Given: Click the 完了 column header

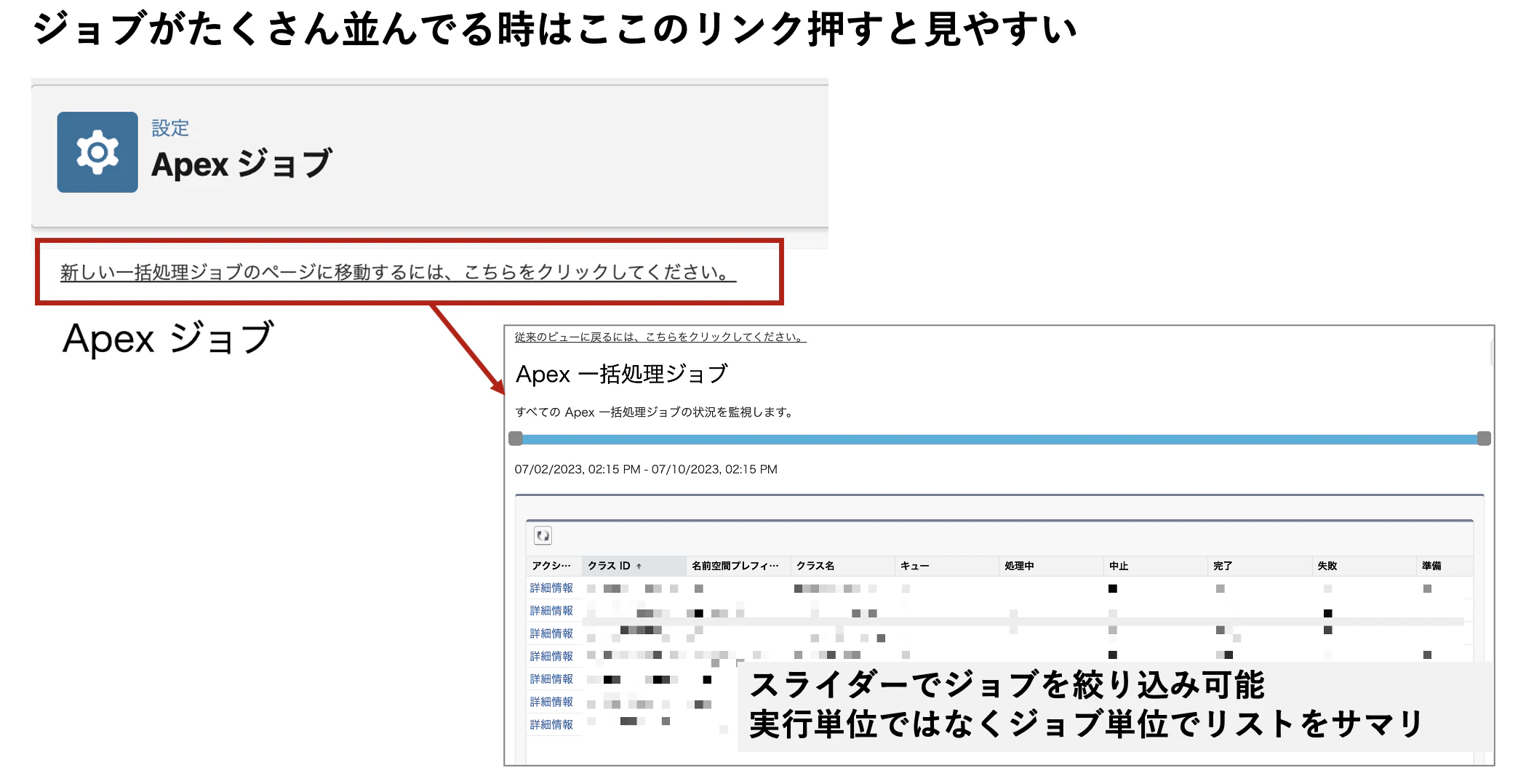Looking at the screenshot, I should tap(1260, 566).
